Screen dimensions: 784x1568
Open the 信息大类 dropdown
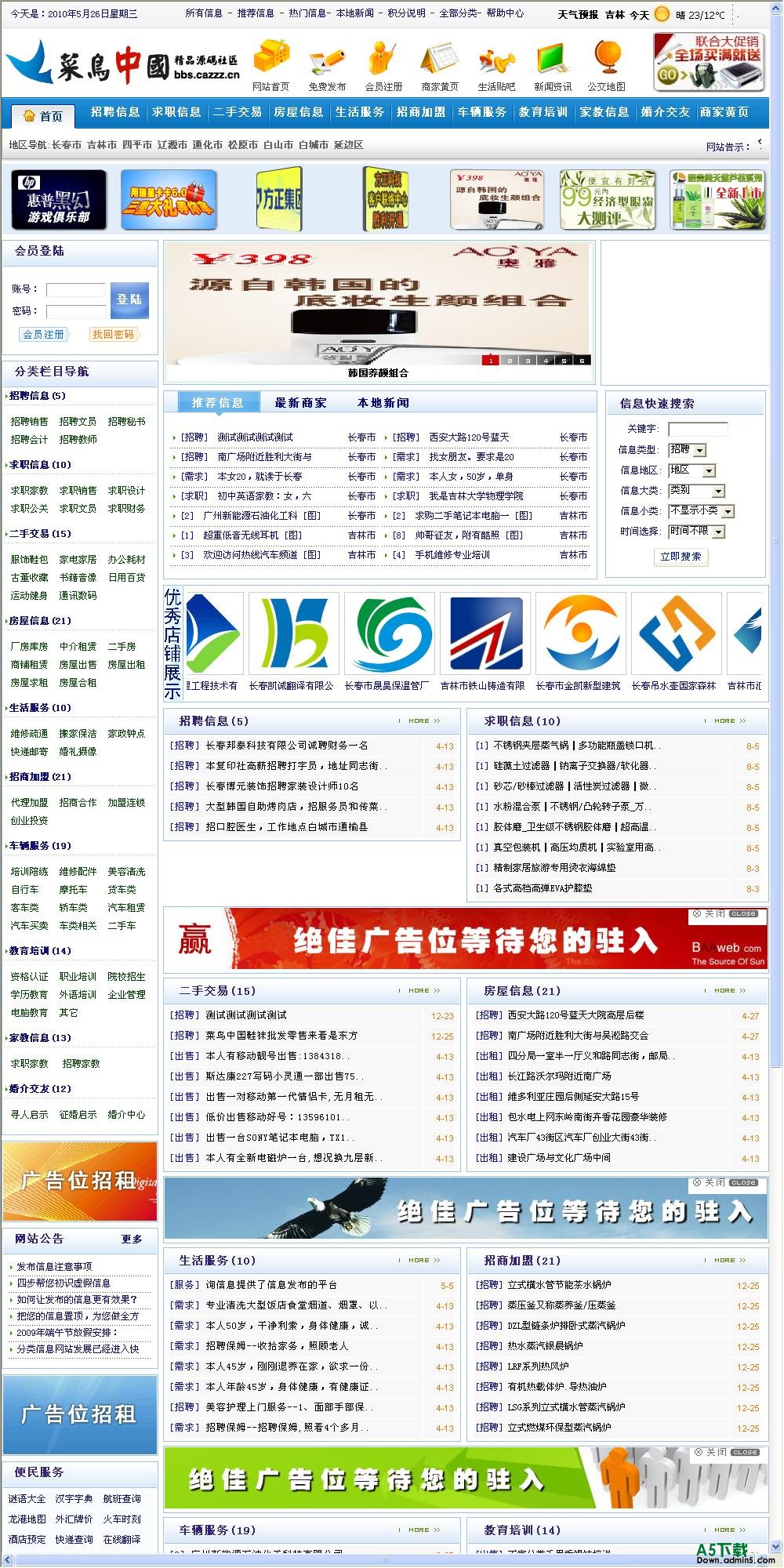coord(697,491)
